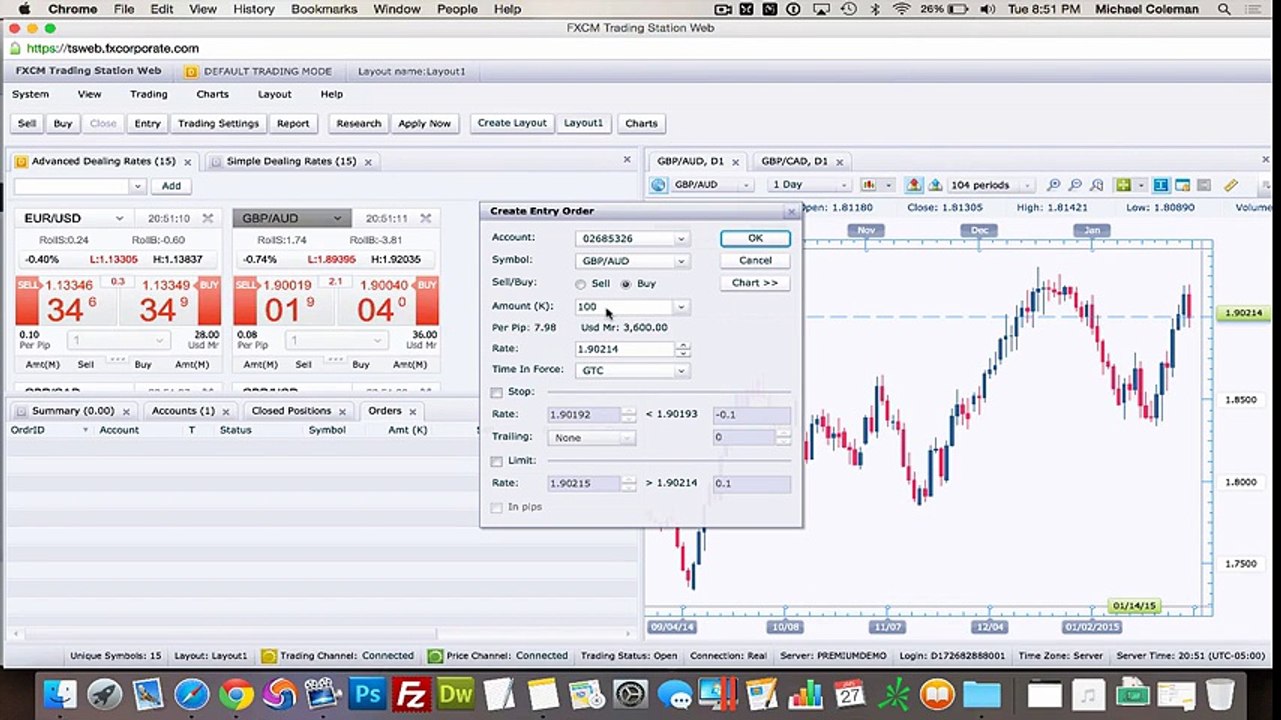Confirm entry order with OK
This screenshot has width=1281, height=720.
pyautogui.click(x=755, y=238)
